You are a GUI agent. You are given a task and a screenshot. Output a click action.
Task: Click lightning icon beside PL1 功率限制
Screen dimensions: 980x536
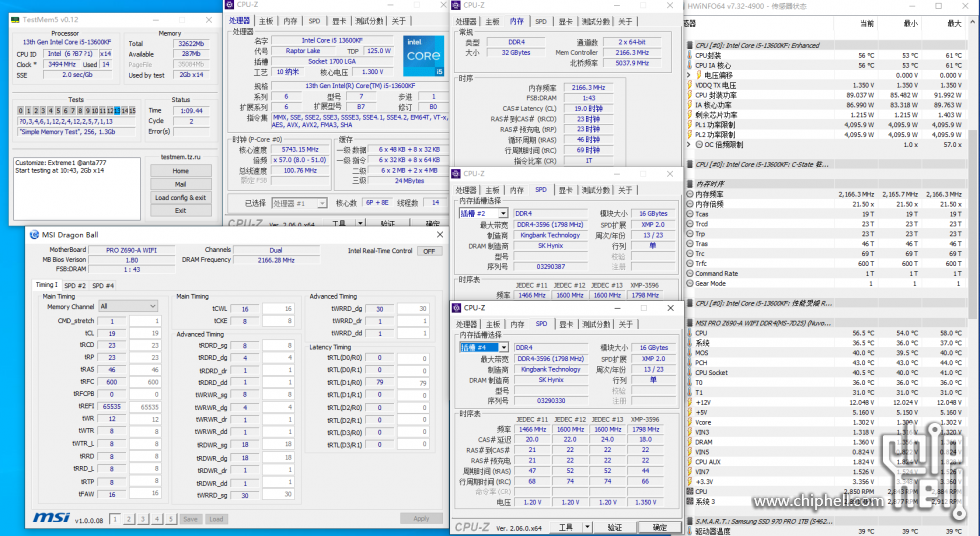click(x=689, y=125)
